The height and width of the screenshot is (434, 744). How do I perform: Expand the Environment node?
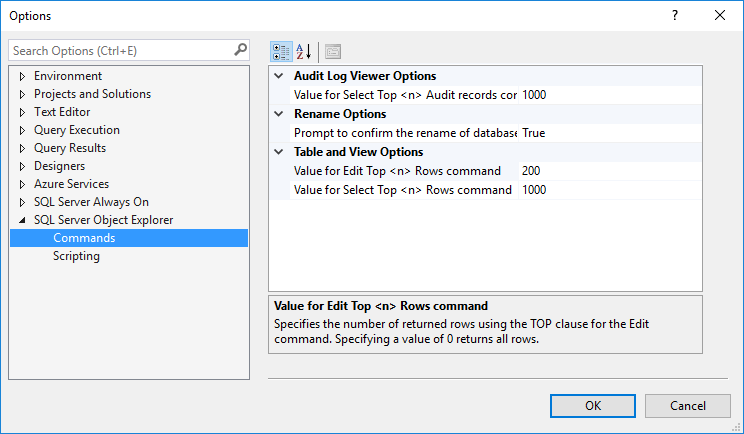pos(22,76)
